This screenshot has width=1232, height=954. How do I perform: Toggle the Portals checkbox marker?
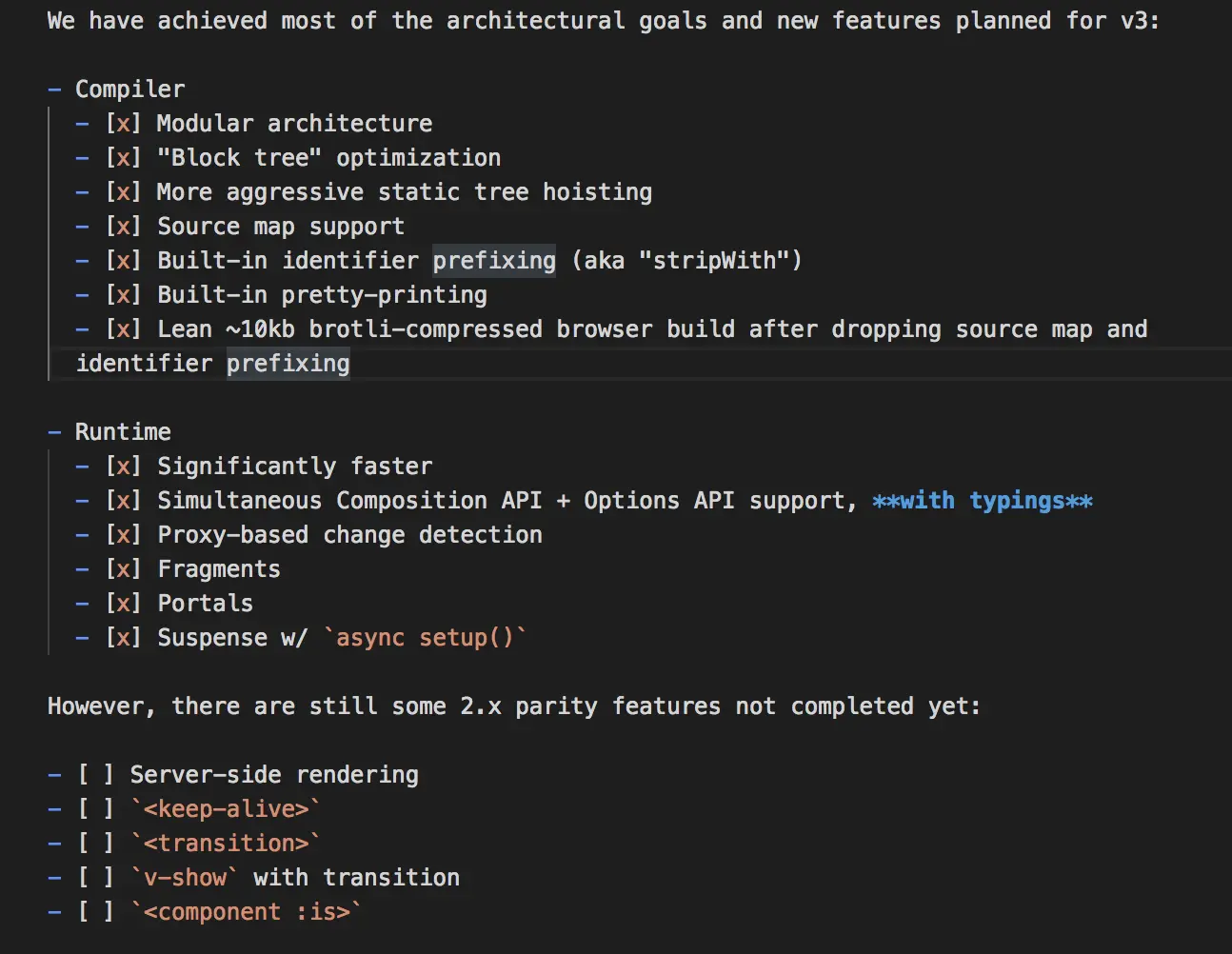click(x=123, y=604)
